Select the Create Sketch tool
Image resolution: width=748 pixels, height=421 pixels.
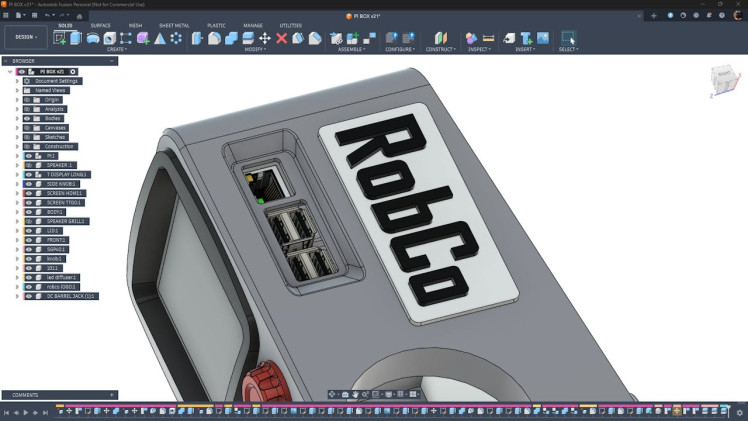click(60, 38)
